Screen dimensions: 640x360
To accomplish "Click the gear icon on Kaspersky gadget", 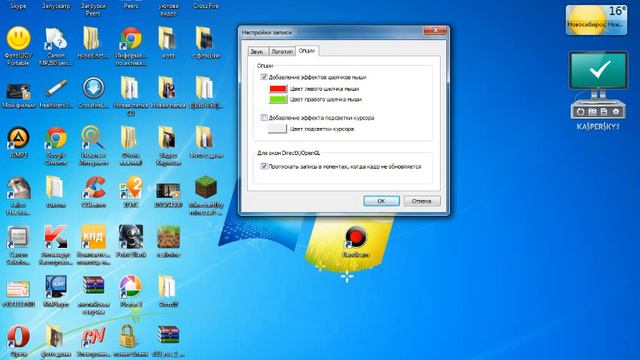I will pyautogui.click(x=616, y=111).
